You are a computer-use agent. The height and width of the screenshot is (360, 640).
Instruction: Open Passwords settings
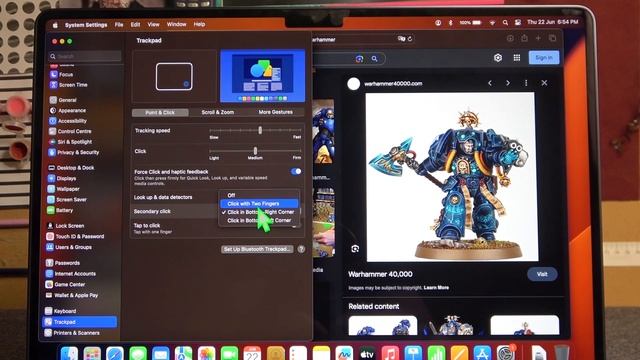pyautogui.click(x=63, y=263)
